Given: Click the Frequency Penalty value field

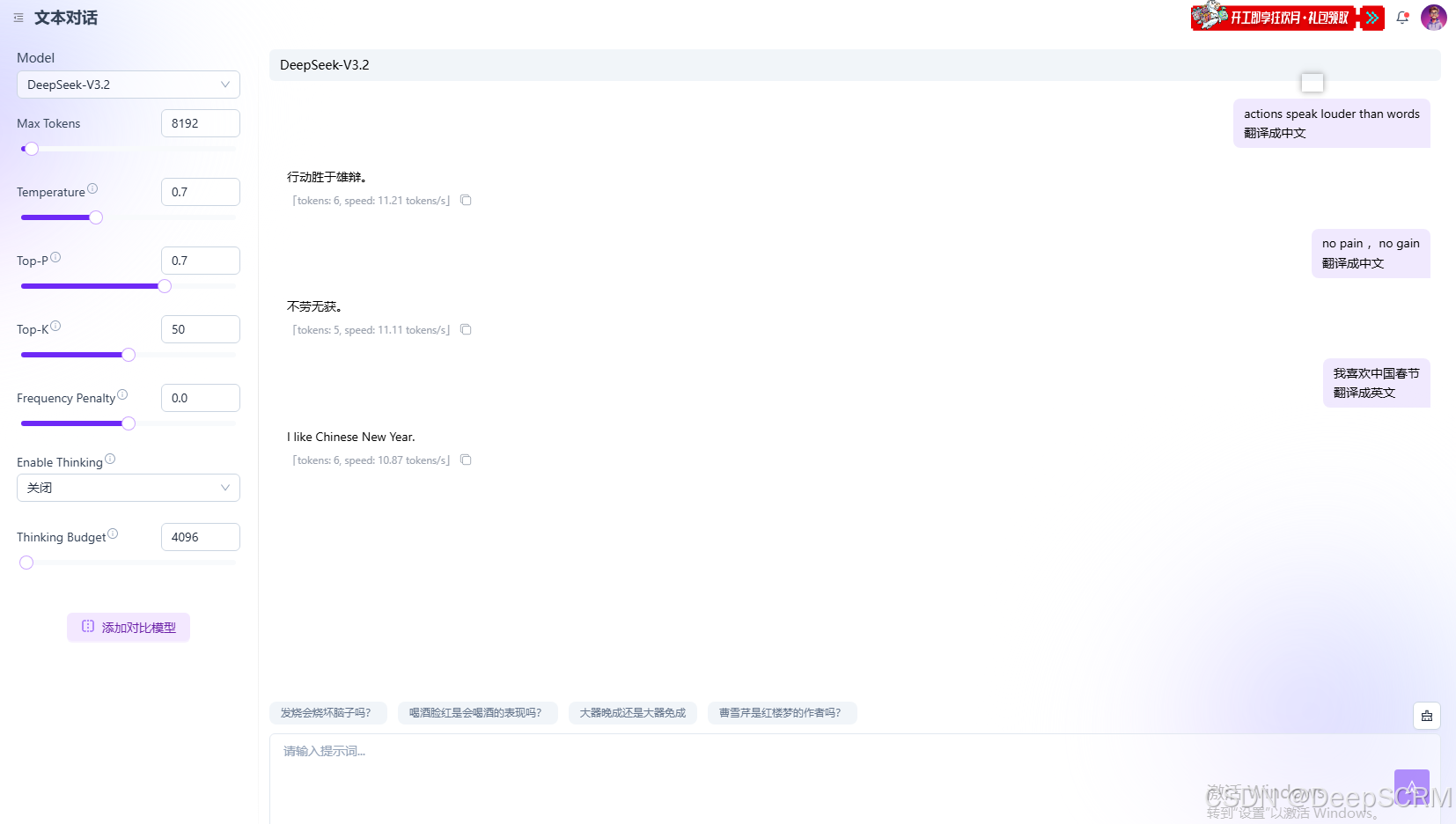Looking at the screenshot, I should [x=201, y=398].
